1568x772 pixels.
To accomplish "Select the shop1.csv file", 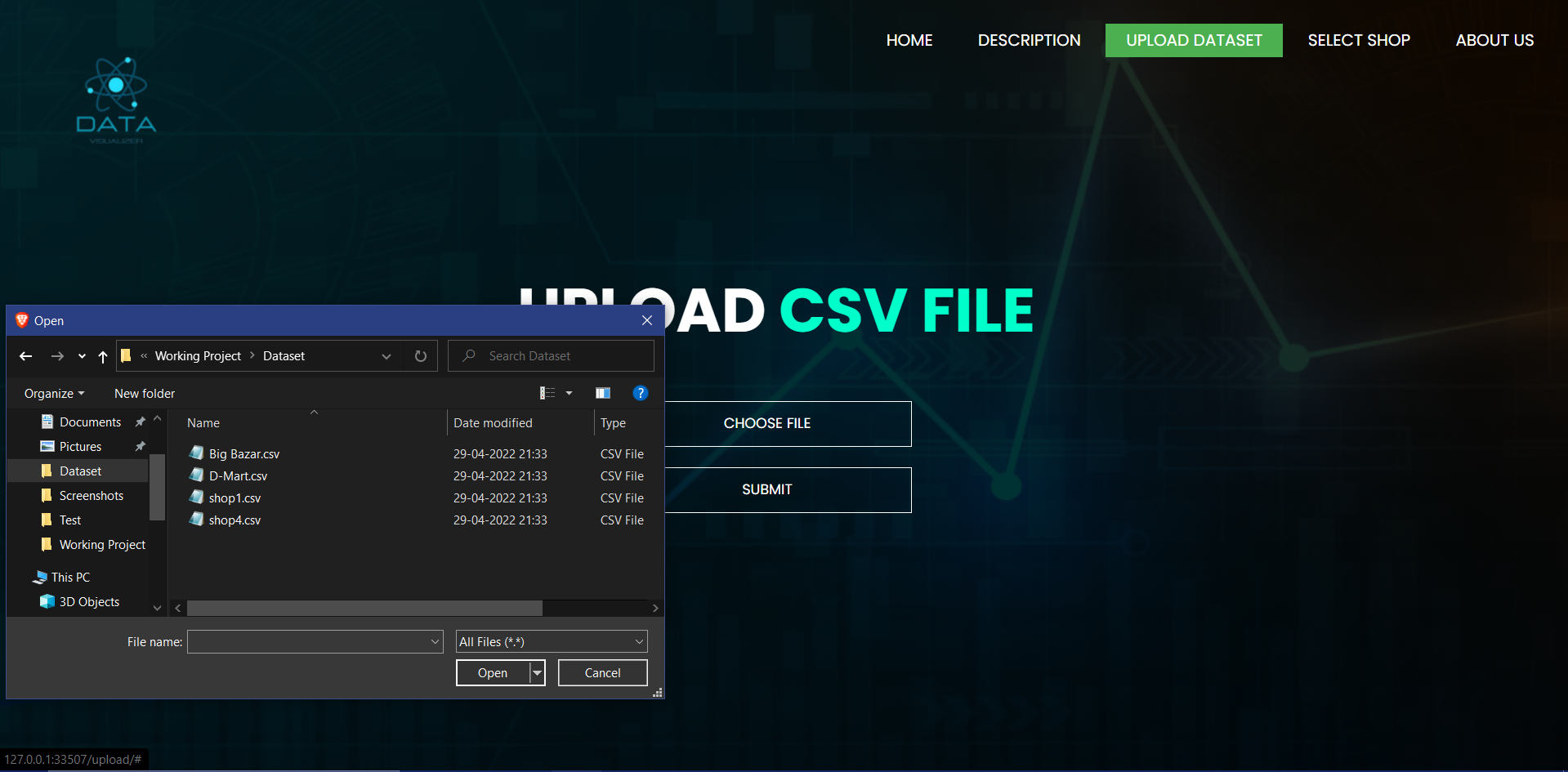I will pos(235,498).
